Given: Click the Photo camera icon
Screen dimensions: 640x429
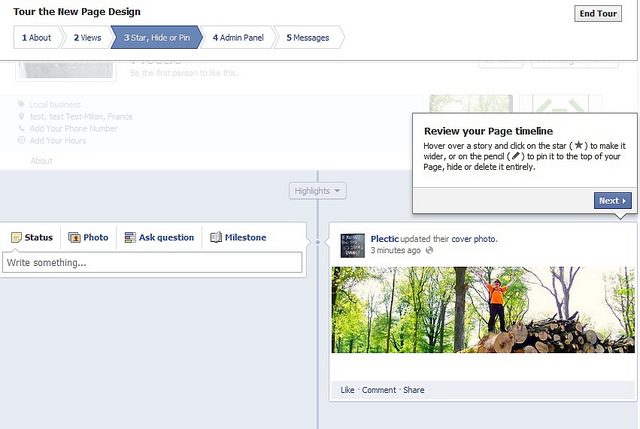Looking at the screenshot, I should point(74,237).
